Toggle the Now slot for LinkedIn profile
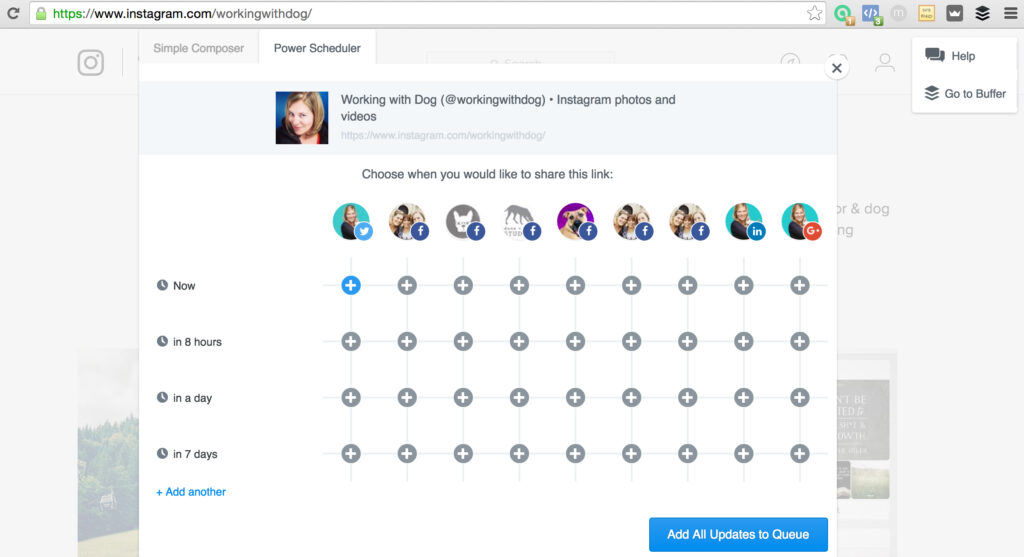 pos(743,285)
